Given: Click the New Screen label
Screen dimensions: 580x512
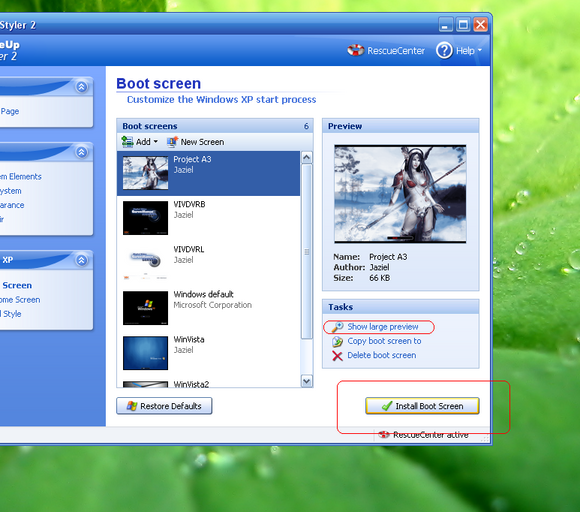Looking at the screenshot, I should [202, 142].
